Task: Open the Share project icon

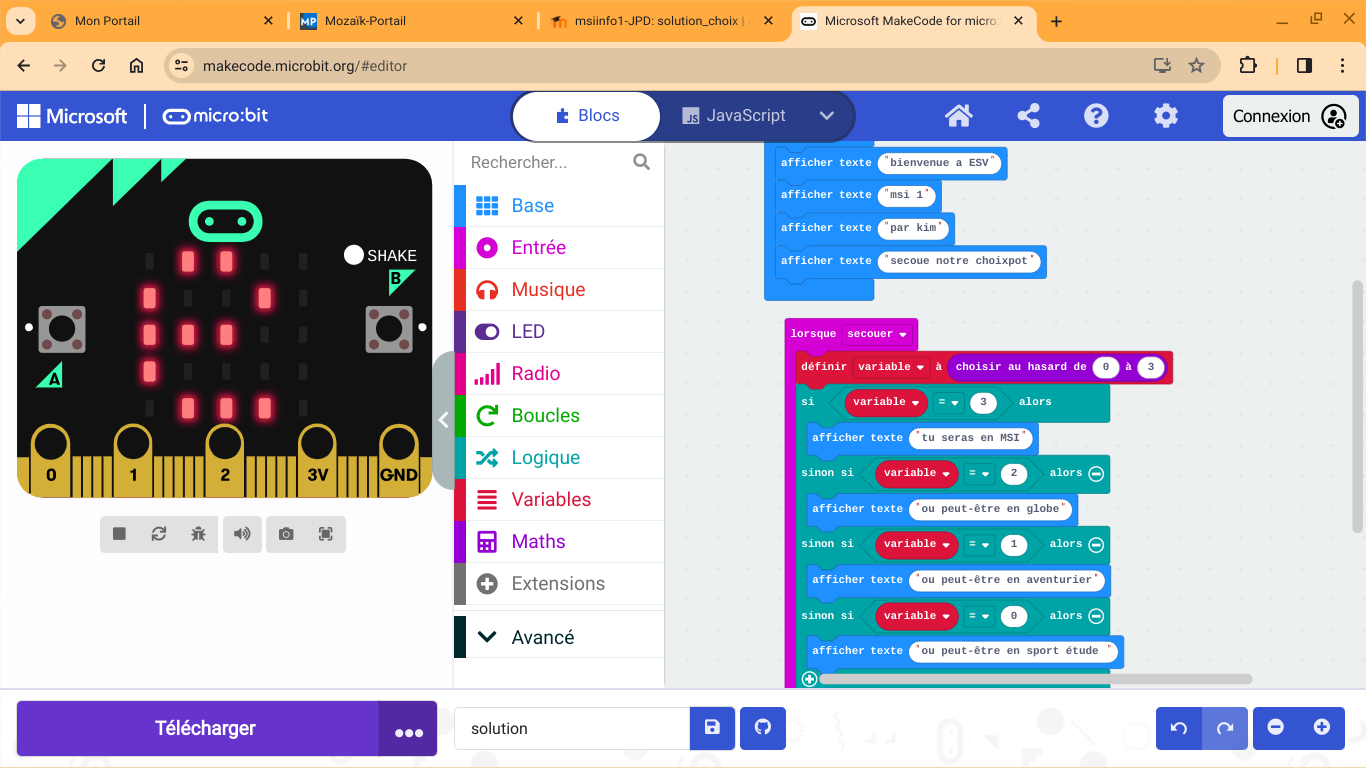Action: pos(1028,116)
